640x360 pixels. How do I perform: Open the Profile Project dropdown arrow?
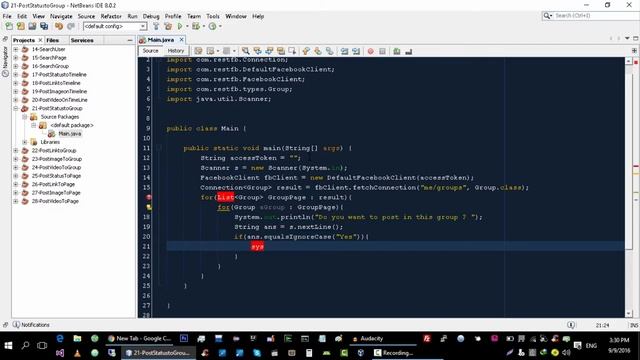pos(220,26)
